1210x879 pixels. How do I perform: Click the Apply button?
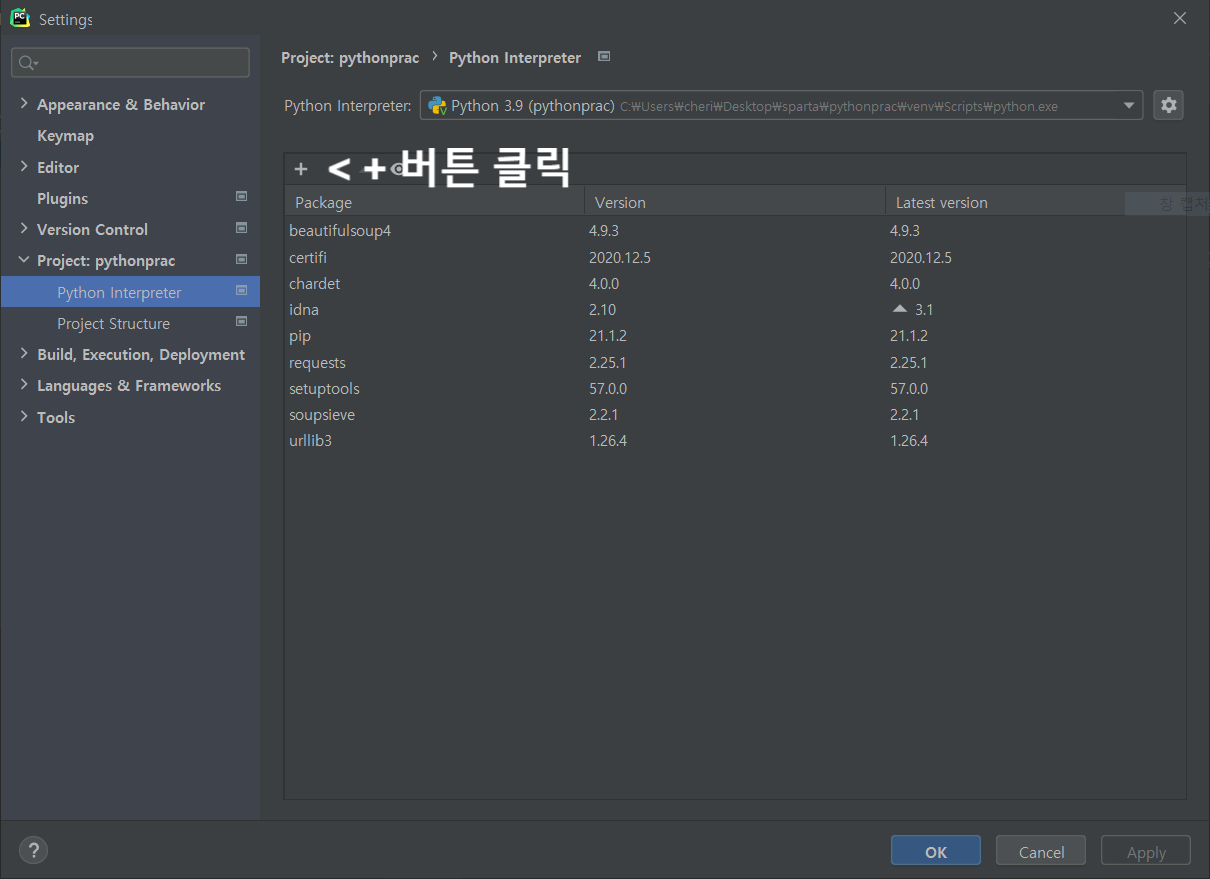point(1146,852)
